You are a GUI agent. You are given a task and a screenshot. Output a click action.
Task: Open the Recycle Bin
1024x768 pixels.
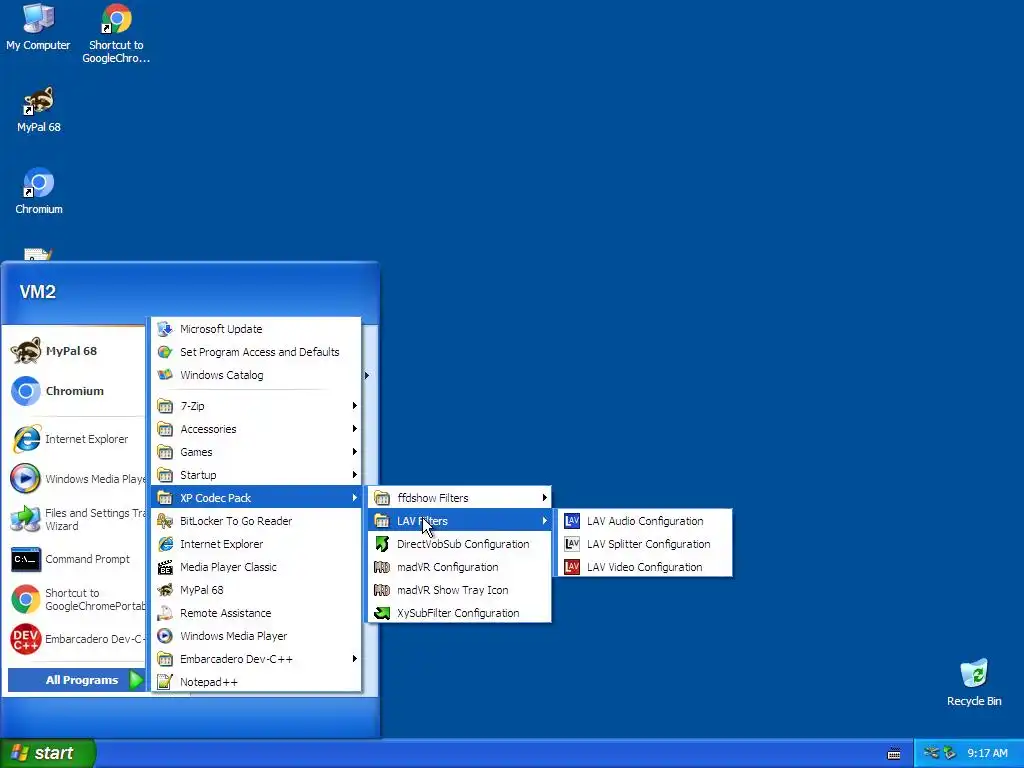point(974,683)
